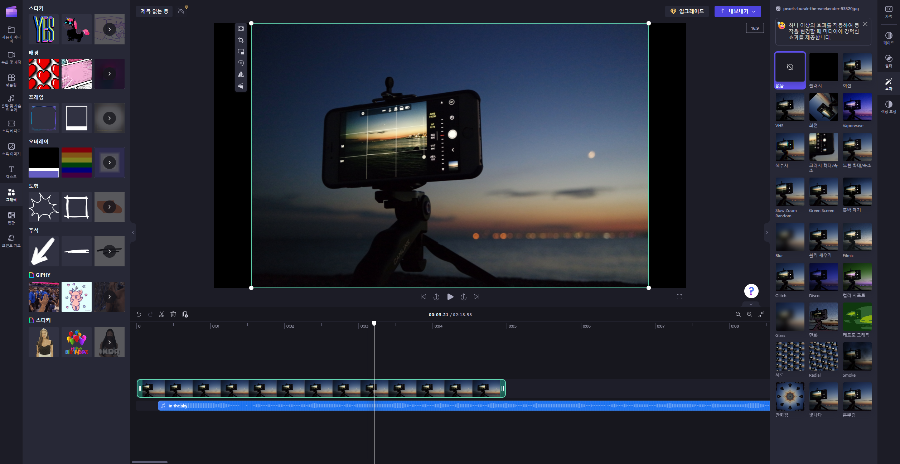Screen dimensions: 900x464
Task: Enter fullscreen preview mode
Action: 679,296
